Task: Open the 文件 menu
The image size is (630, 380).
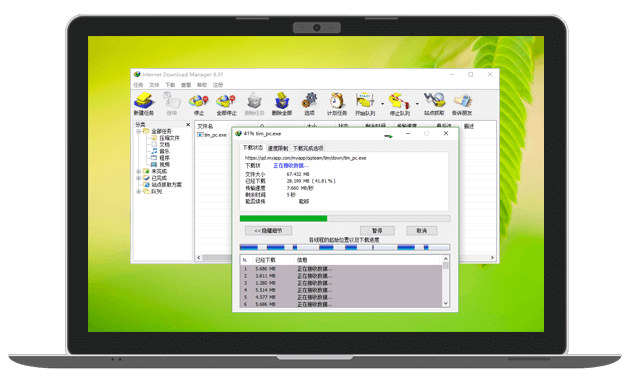Action: [x=154, y=85]
